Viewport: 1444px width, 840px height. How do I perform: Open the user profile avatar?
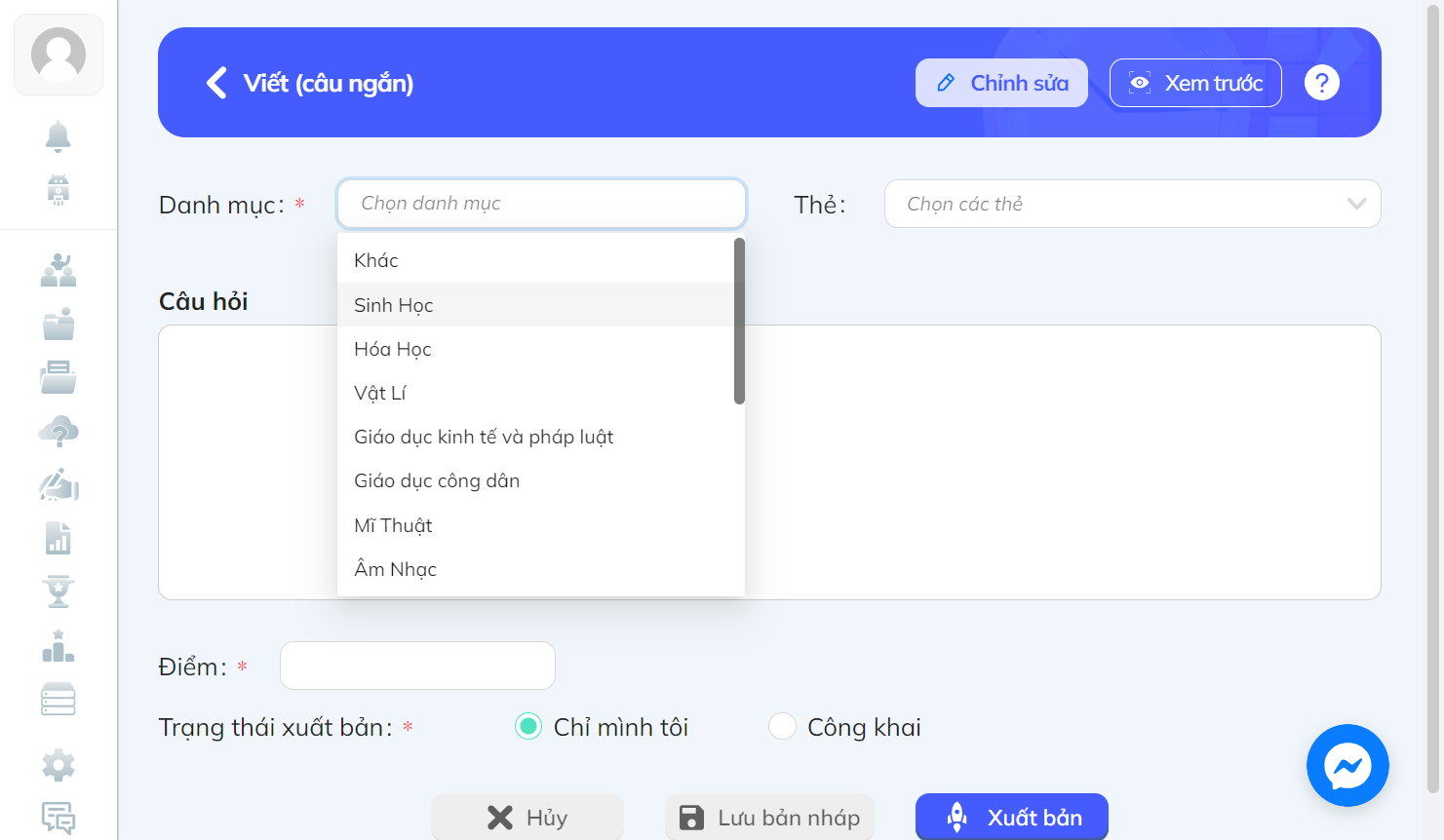point(59,55)
